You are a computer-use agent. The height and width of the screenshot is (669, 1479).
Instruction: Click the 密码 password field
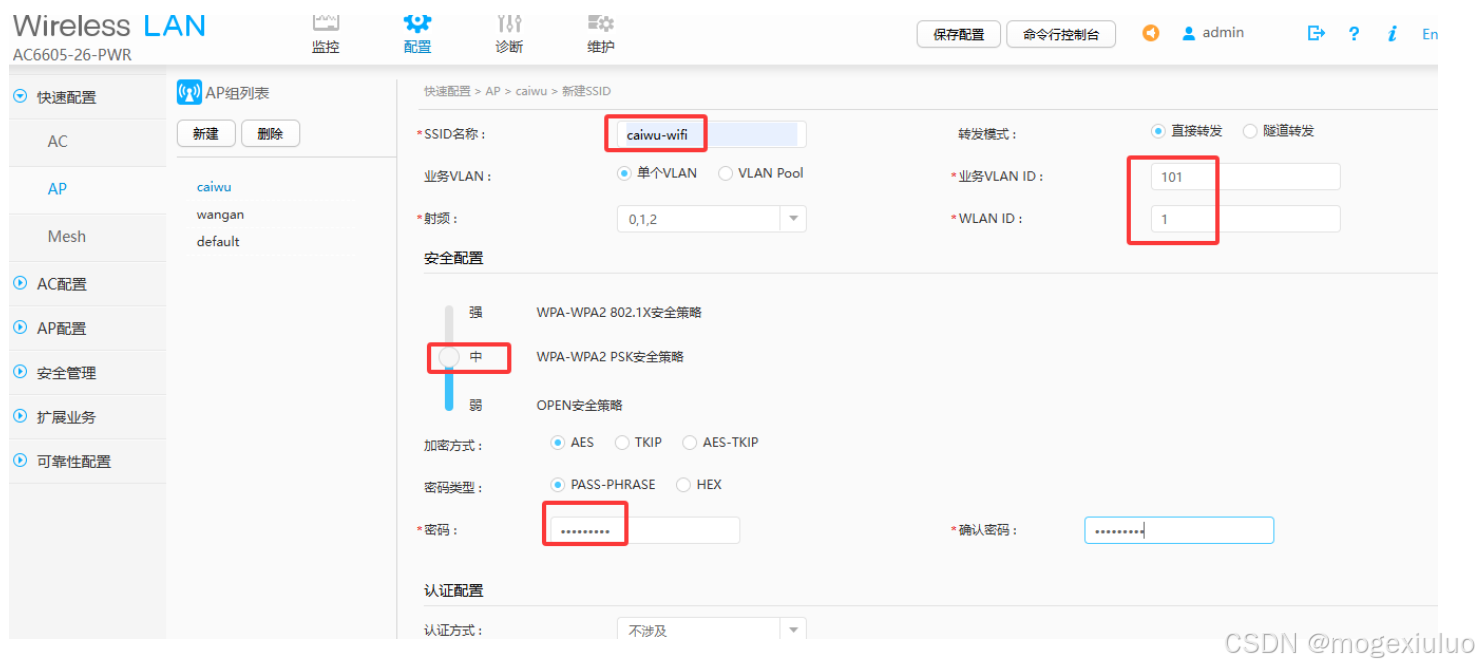pyautogui.click(x=645, y=530)
